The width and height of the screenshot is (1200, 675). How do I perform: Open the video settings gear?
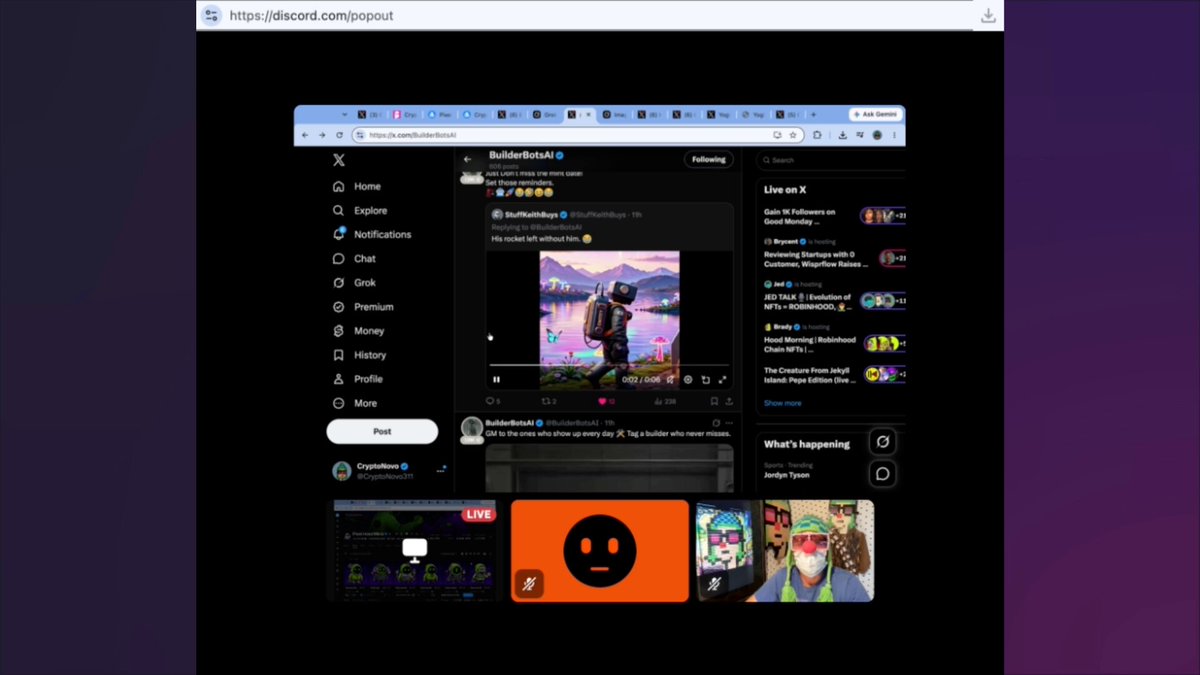(x=688, y=380)
